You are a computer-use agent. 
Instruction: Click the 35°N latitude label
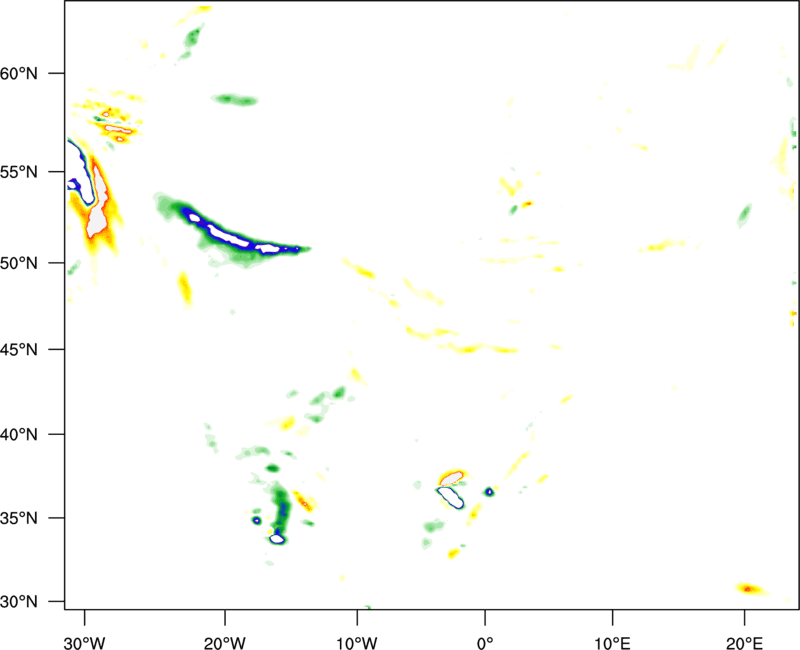pos(19,518)
